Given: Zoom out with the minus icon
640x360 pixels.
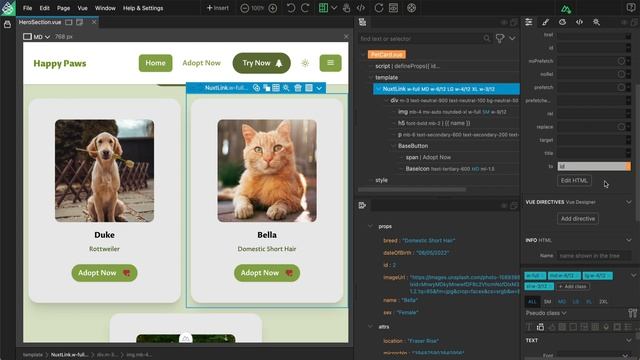Looking at the screenshot, I should pos(244,8).
